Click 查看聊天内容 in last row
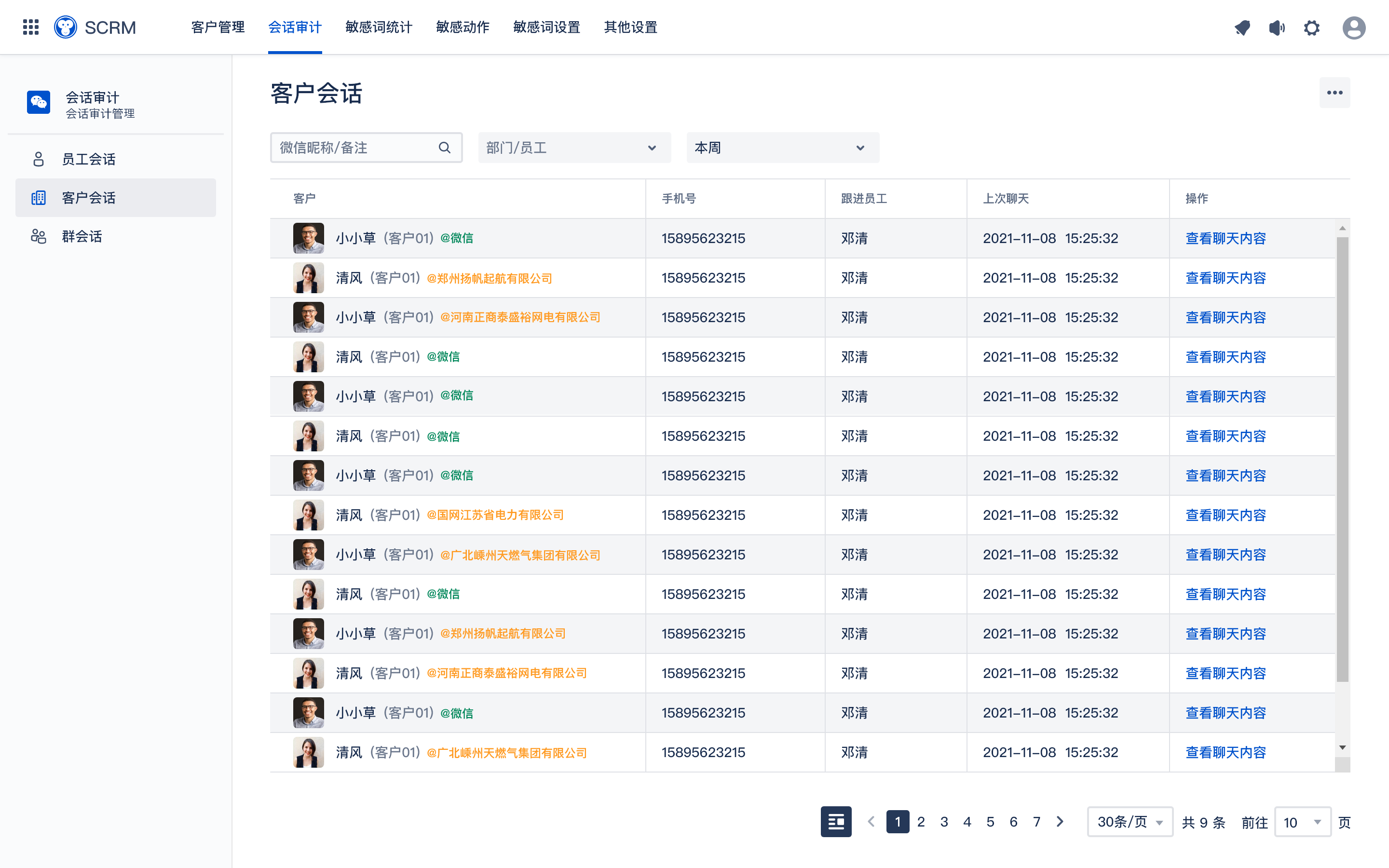1389x868 pixels. pyautogui.click(x=1226, y=752)
